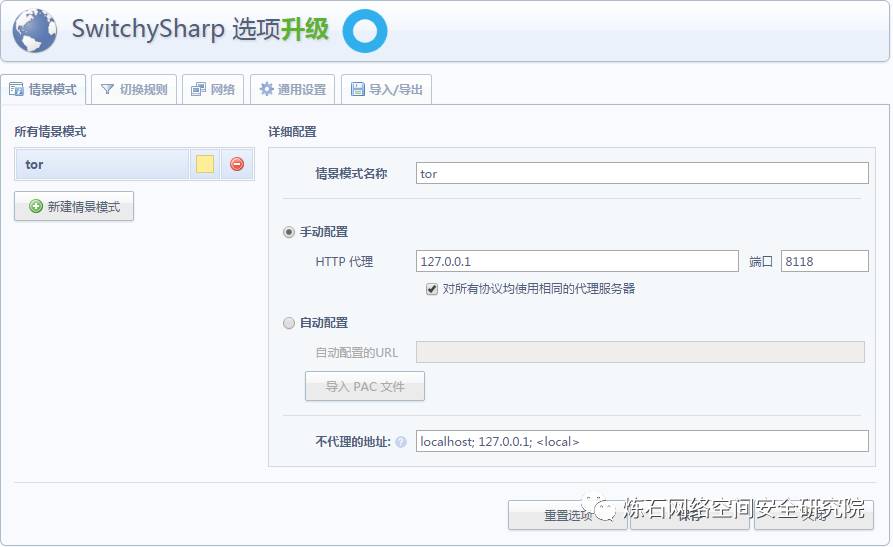Click the 详细配置 heading text
This screenshot has width=893, height=547.
(292, 132)
